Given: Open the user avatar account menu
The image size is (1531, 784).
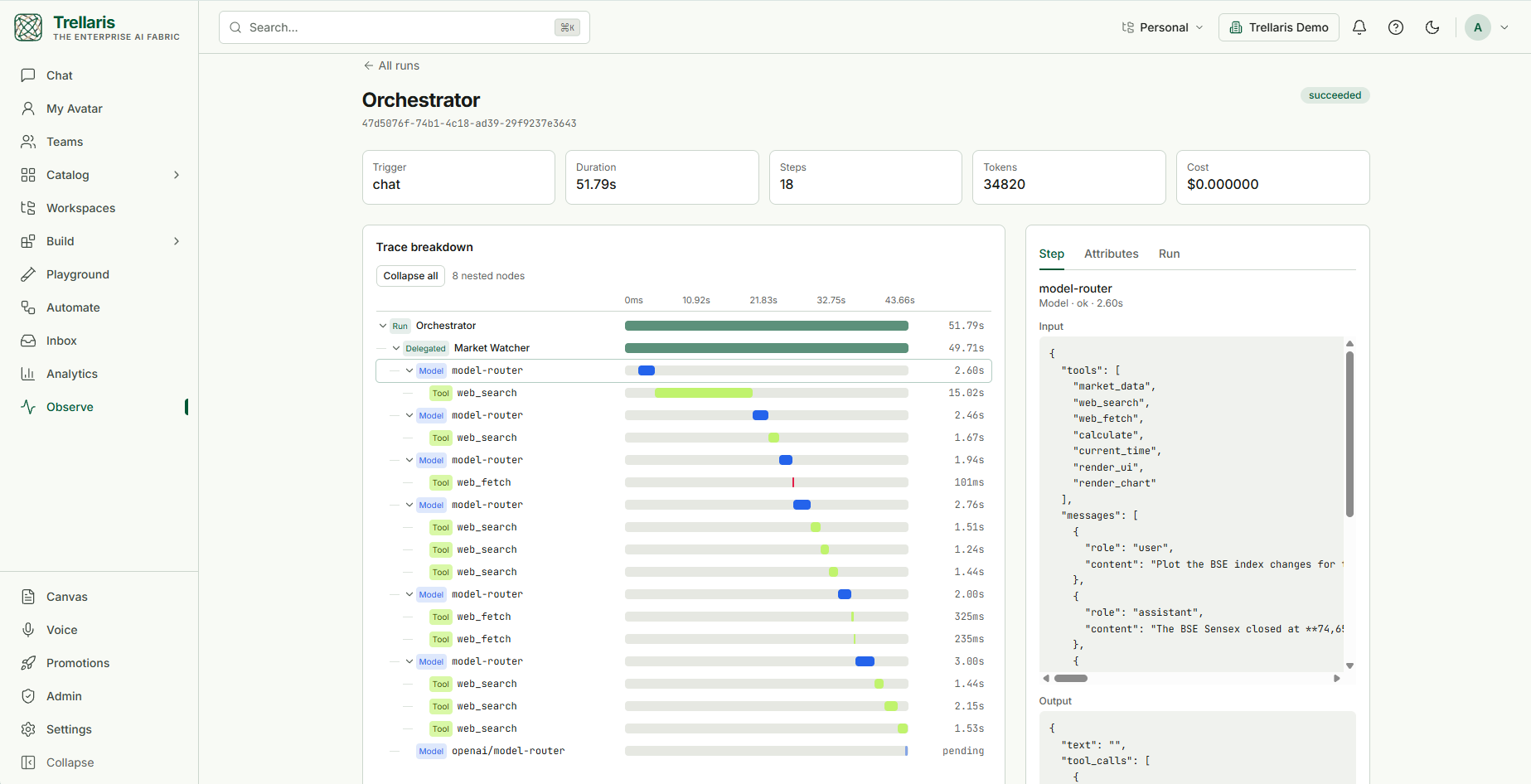Looking at the screenshot, I should coord(1487,27).
